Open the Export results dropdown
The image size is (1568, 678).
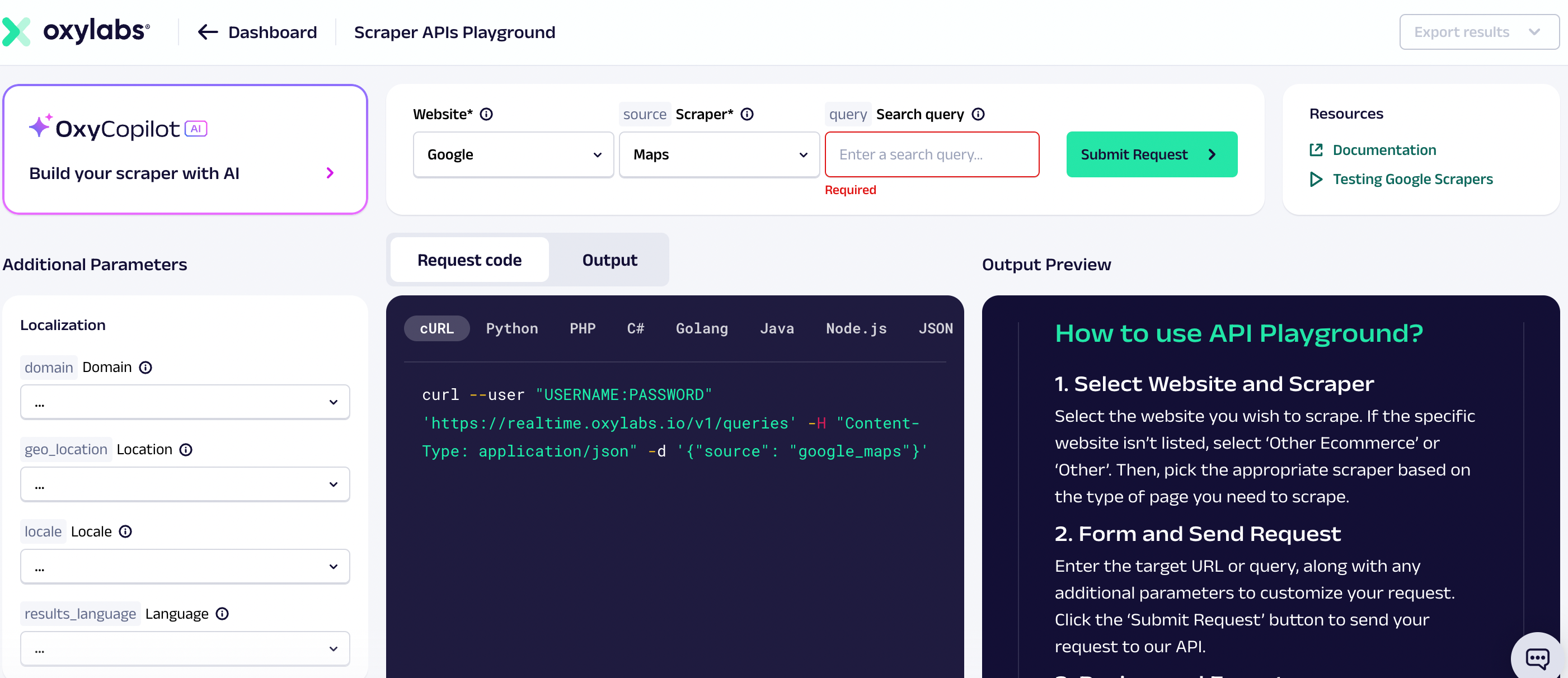[1478, 32]
